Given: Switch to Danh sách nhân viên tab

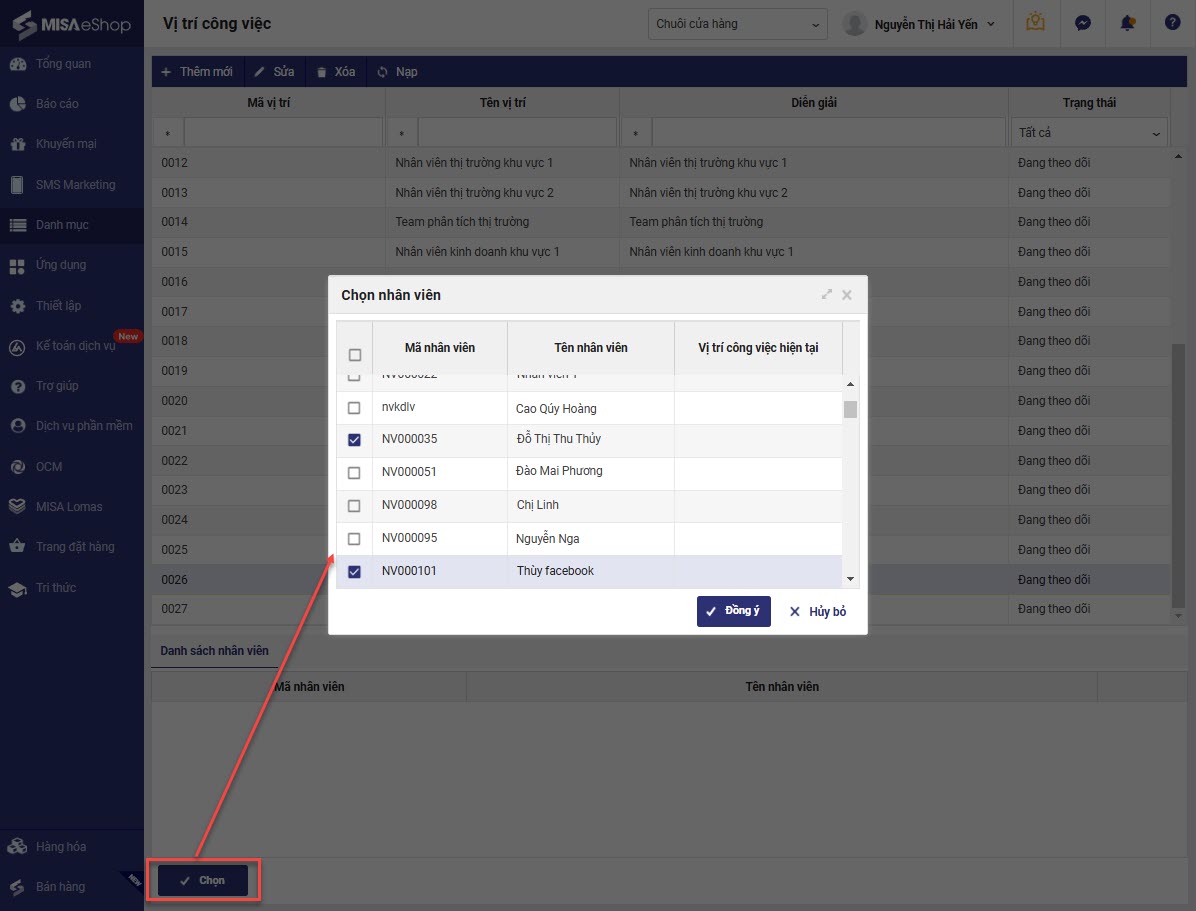Looking at the screenshot, I should click(214, 651).
